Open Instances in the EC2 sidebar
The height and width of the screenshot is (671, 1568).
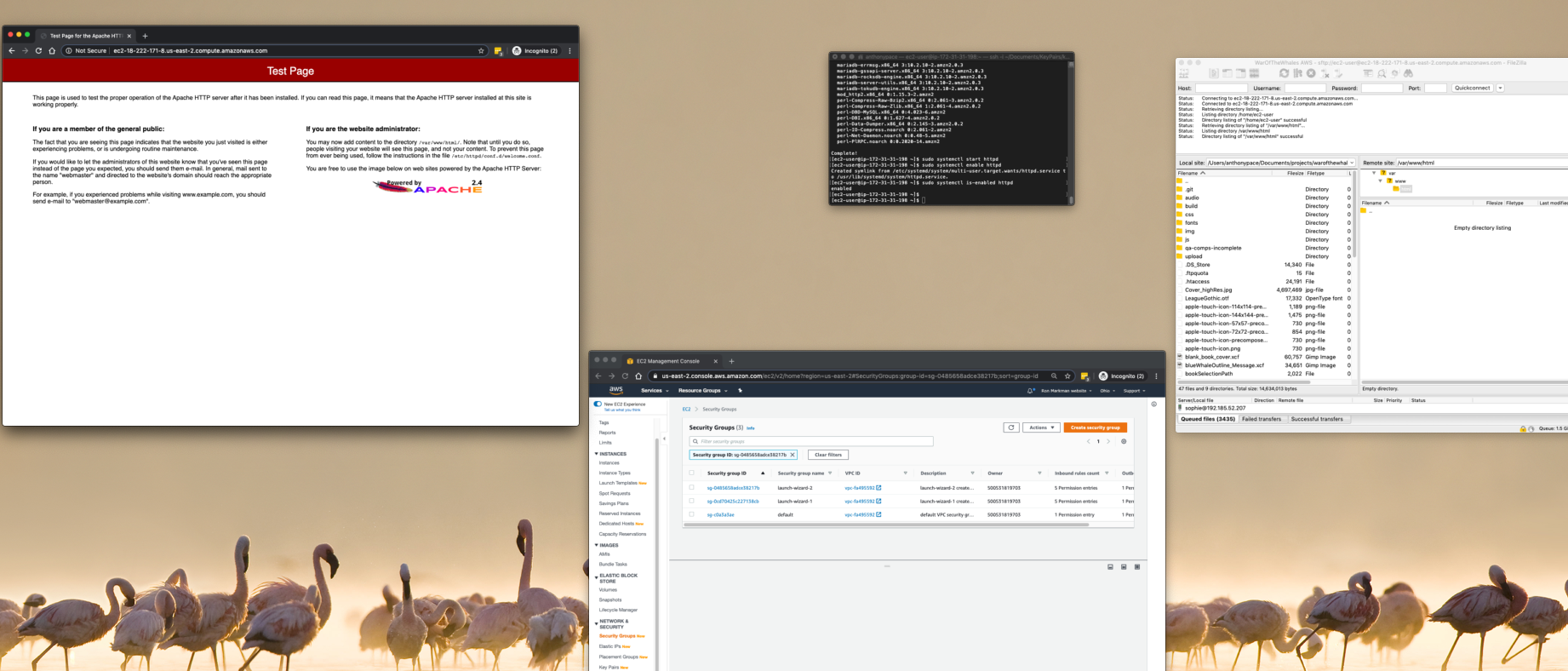(609, 463)
